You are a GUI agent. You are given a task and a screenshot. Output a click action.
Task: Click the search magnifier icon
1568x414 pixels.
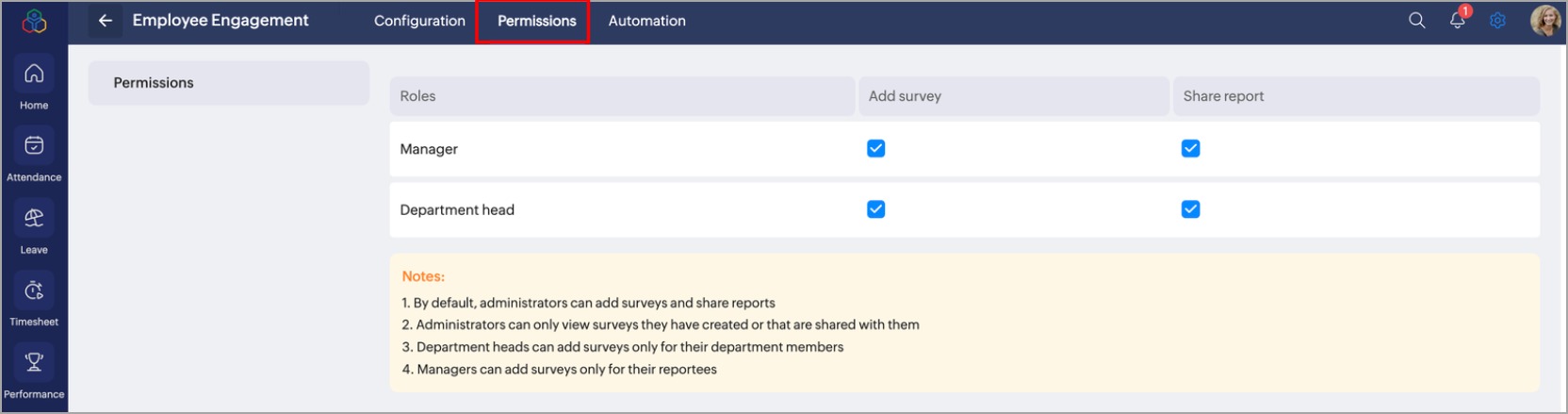click(x=1416, y=21)
